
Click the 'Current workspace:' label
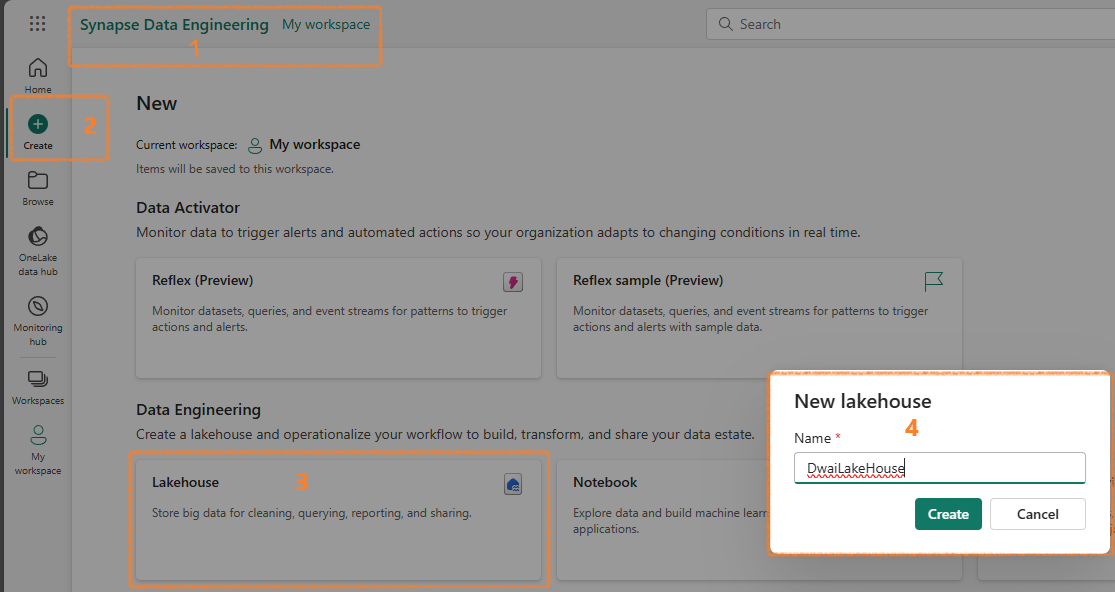tap(186, 145)
